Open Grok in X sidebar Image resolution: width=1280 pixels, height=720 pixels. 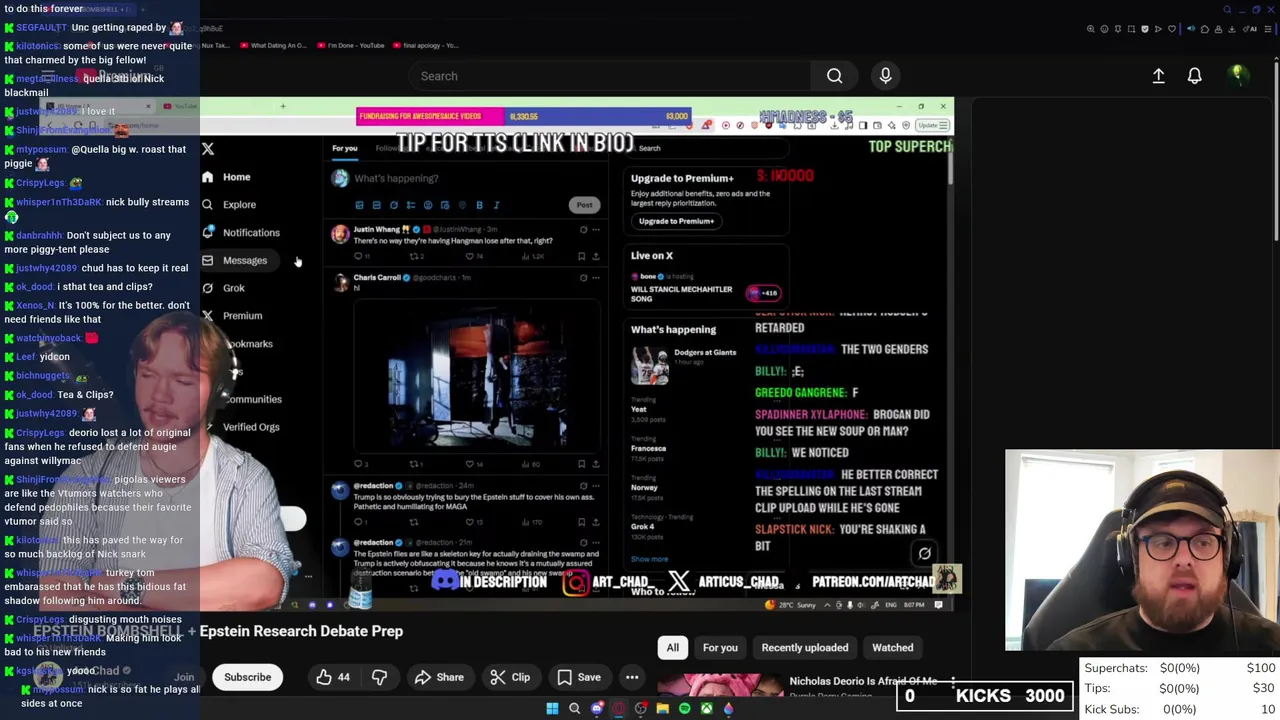(223, 288)
